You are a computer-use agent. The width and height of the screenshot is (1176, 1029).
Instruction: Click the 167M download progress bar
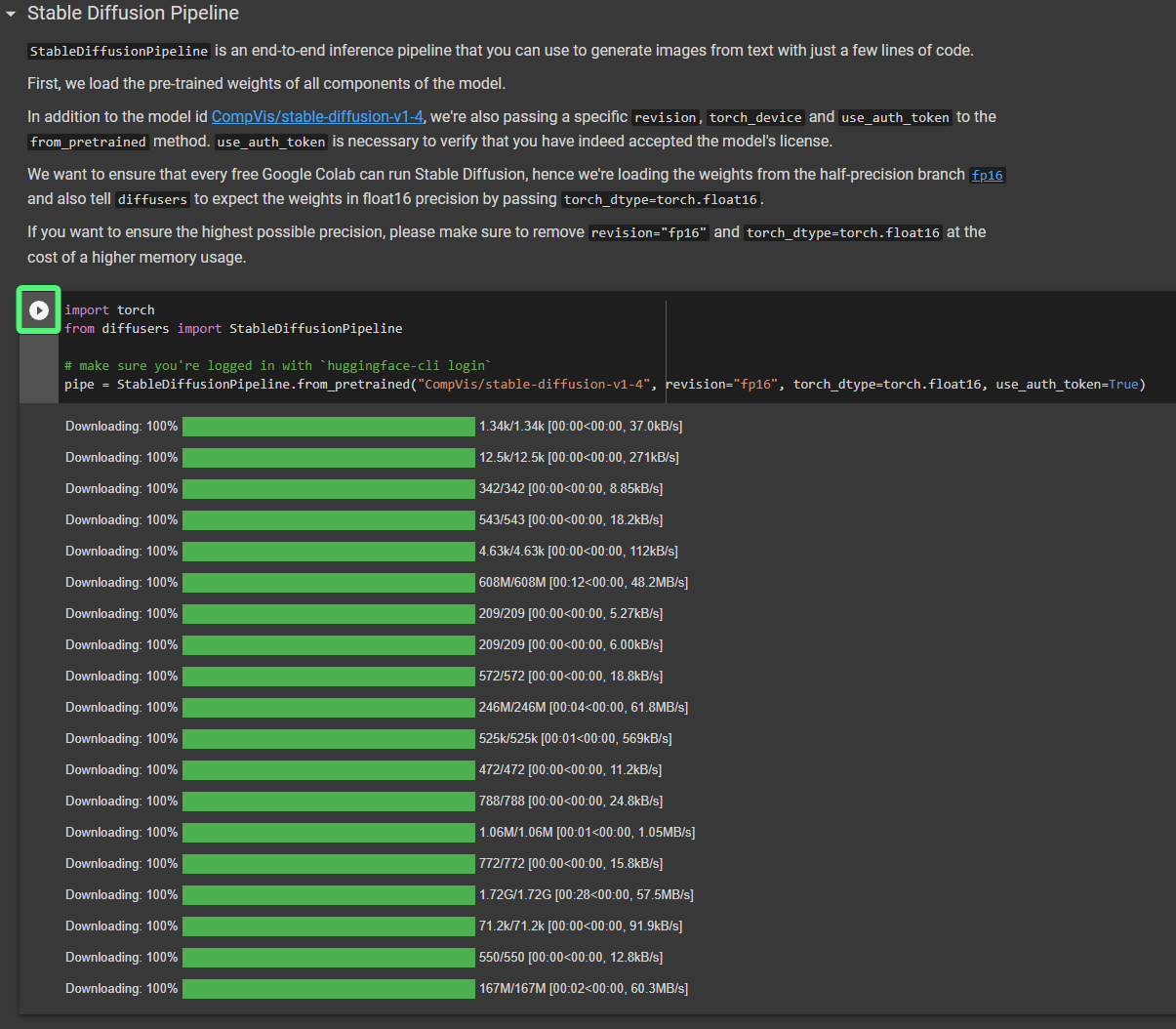(328, 989)
